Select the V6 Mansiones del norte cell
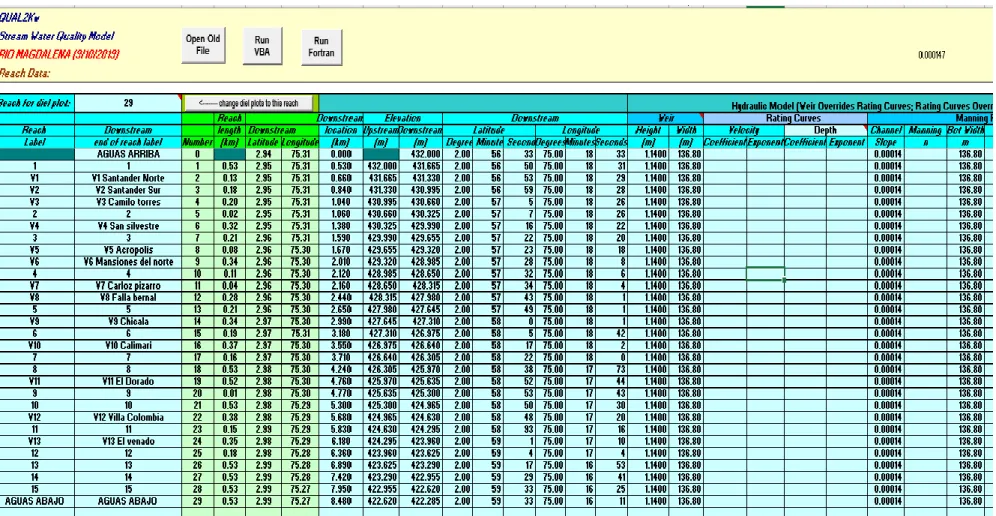 128,262
